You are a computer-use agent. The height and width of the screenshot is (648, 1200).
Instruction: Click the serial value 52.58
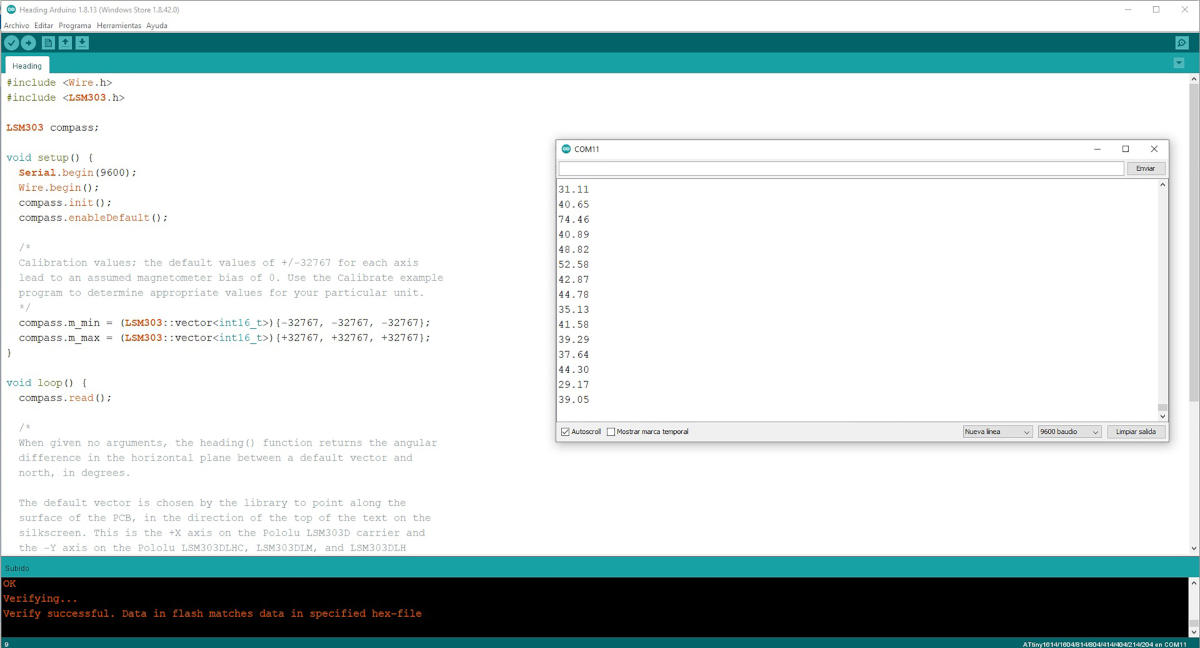tap(574, 264)
